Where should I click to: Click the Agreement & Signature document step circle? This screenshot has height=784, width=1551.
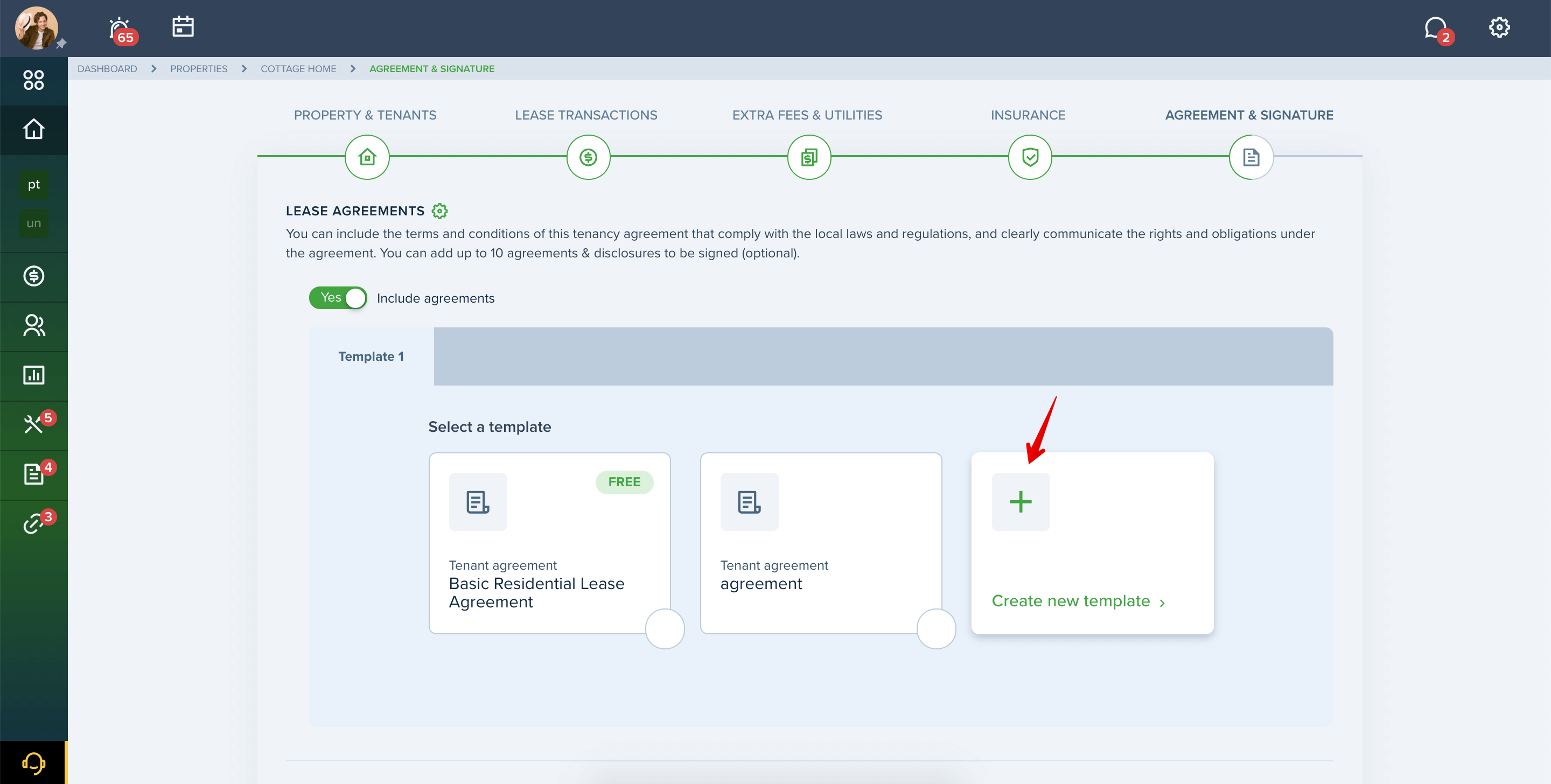click(1251, 157)
